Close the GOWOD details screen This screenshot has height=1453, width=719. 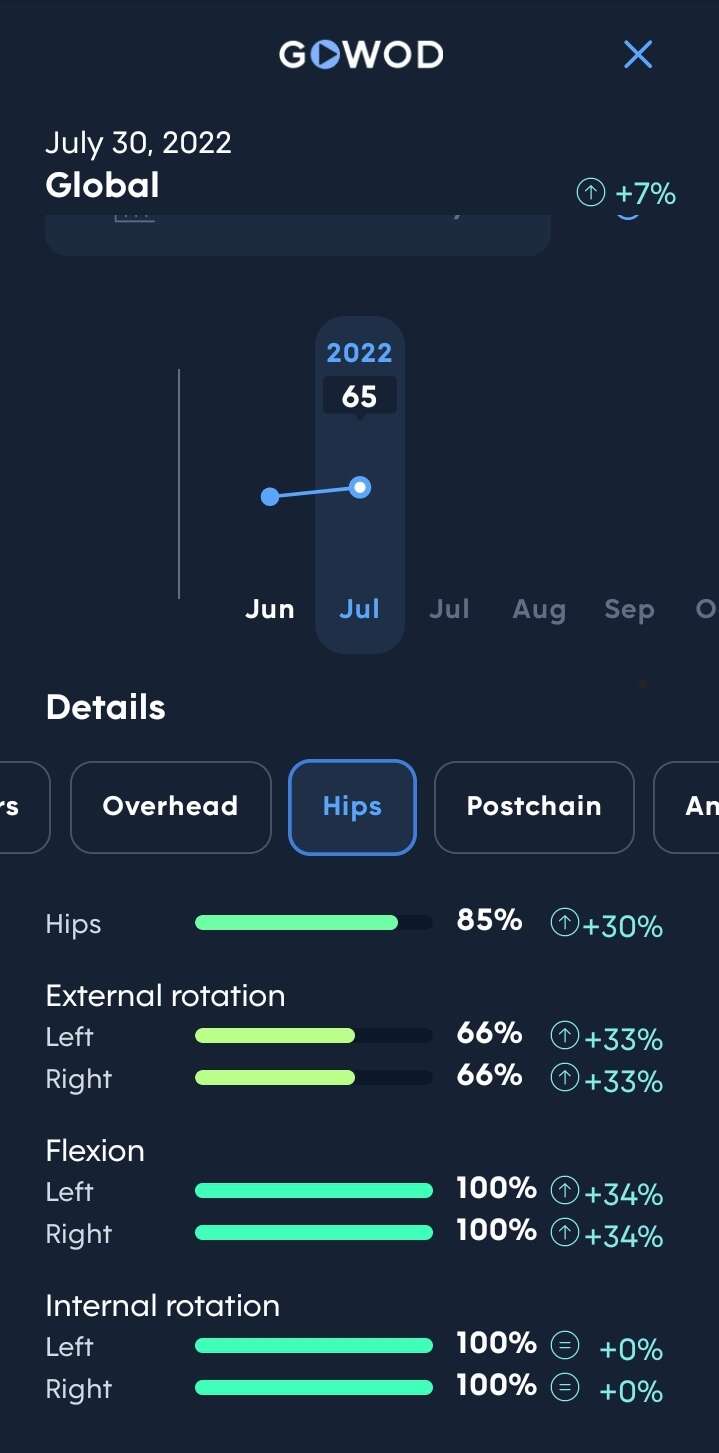coord(637,54)
